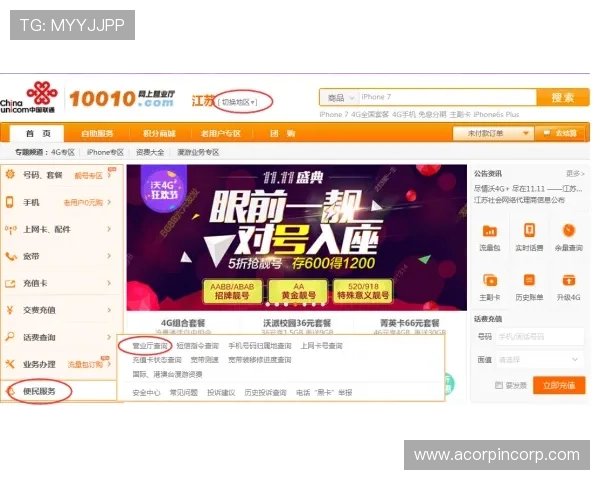Viewport: 600px width, 480px height.
Task: Expand the 上网卡、配件 category arrow
Action: pyautogui.click(x=109, y=229)
